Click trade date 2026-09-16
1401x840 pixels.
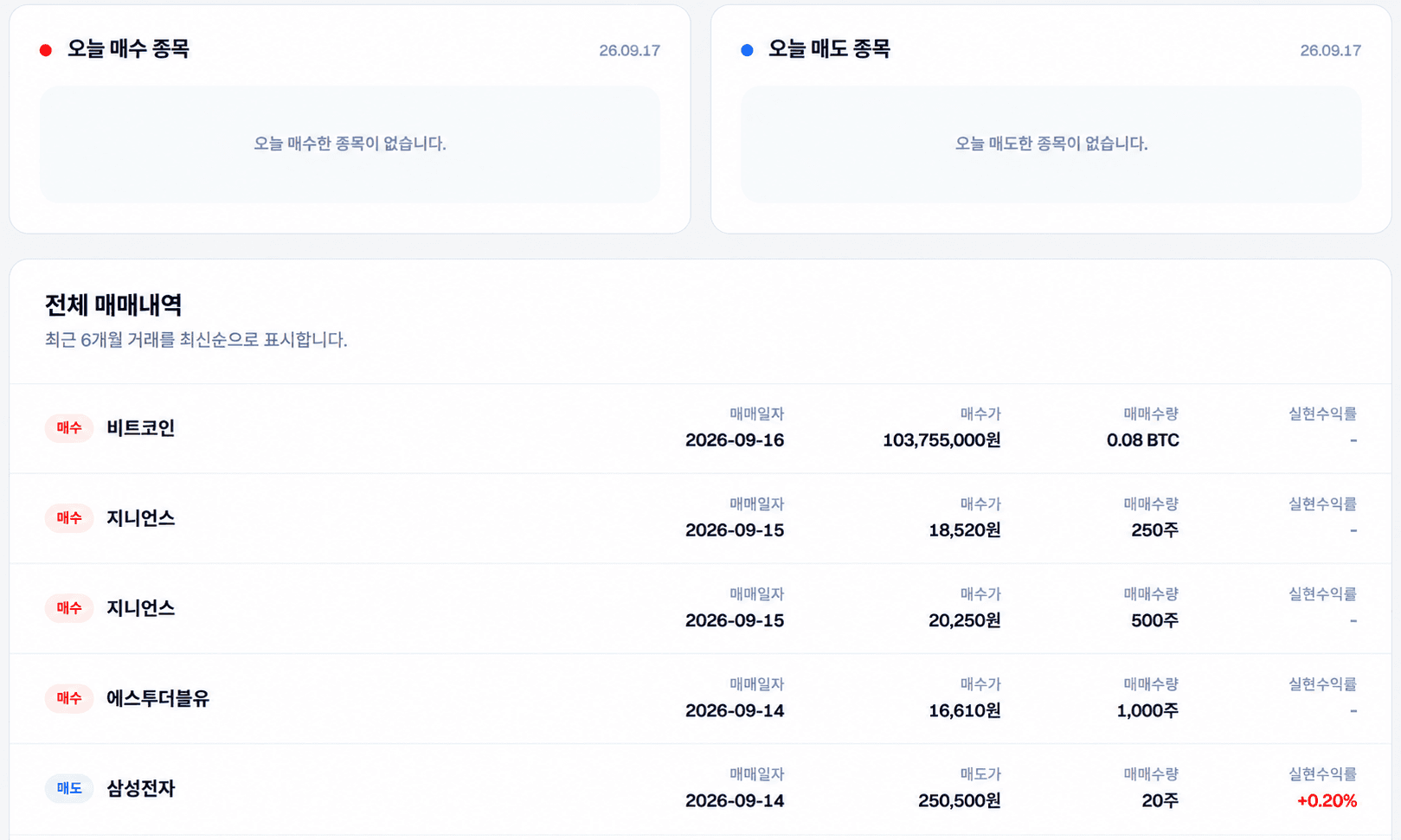coord(735,440)
